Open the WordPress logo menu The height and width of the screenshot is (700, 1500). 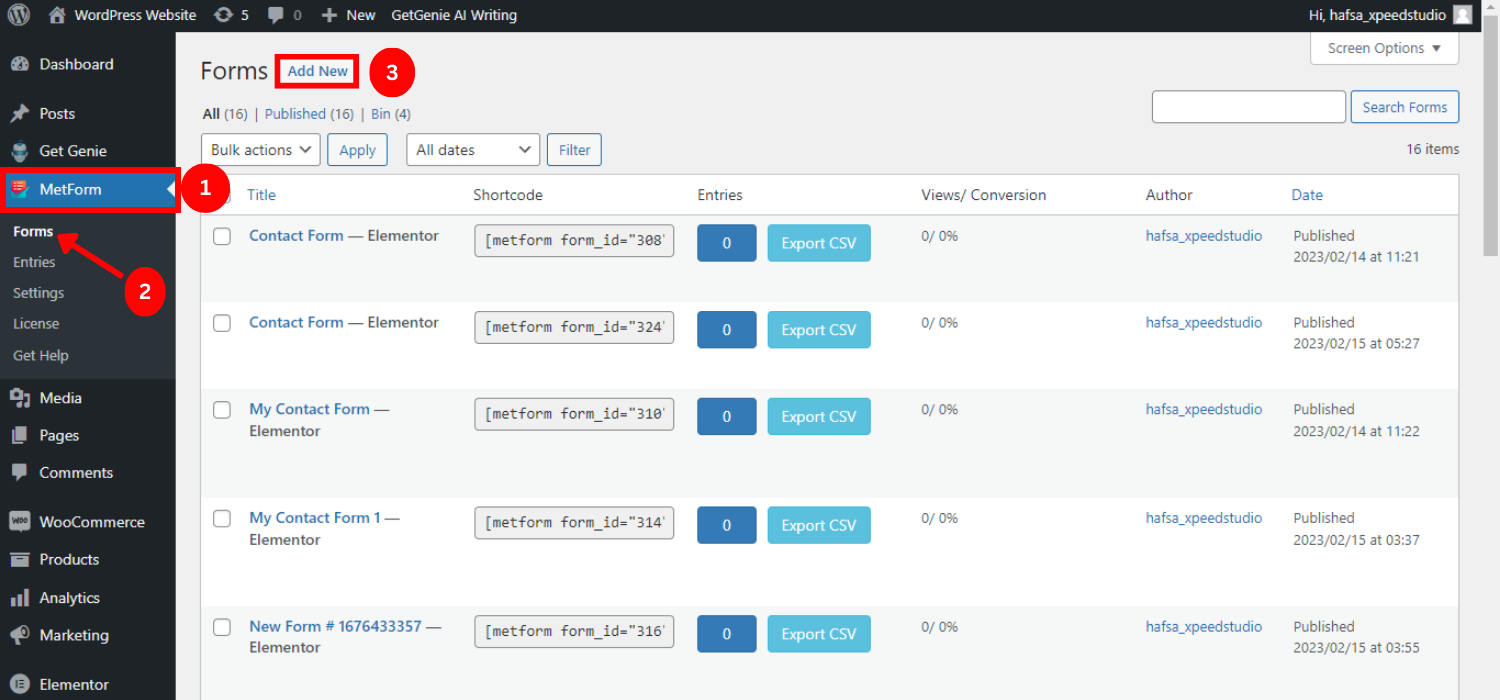click(20, 15)
